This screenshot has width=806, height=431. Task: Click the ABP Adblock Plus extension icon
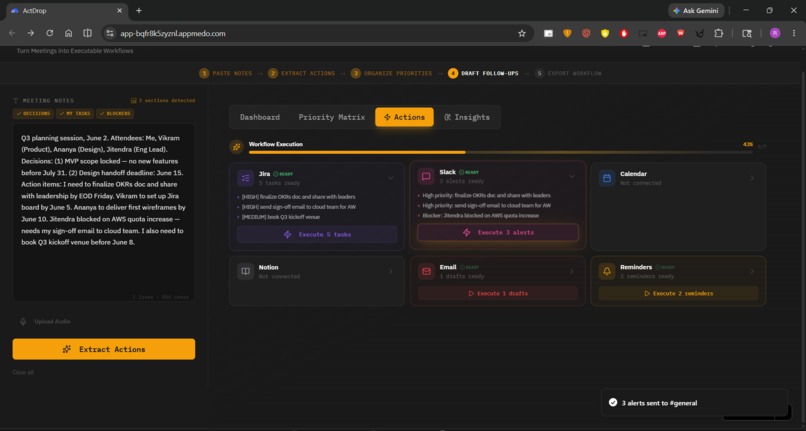(662, 33)
